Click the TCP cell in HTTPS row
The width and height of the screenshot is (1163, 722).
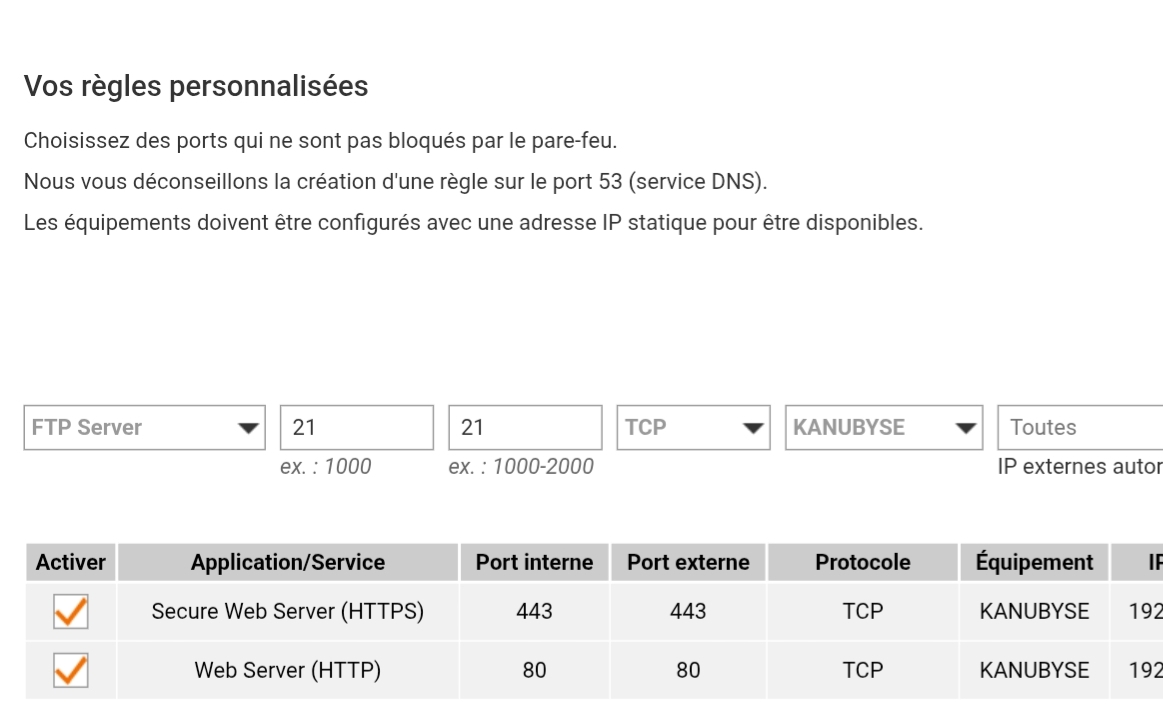863,612
